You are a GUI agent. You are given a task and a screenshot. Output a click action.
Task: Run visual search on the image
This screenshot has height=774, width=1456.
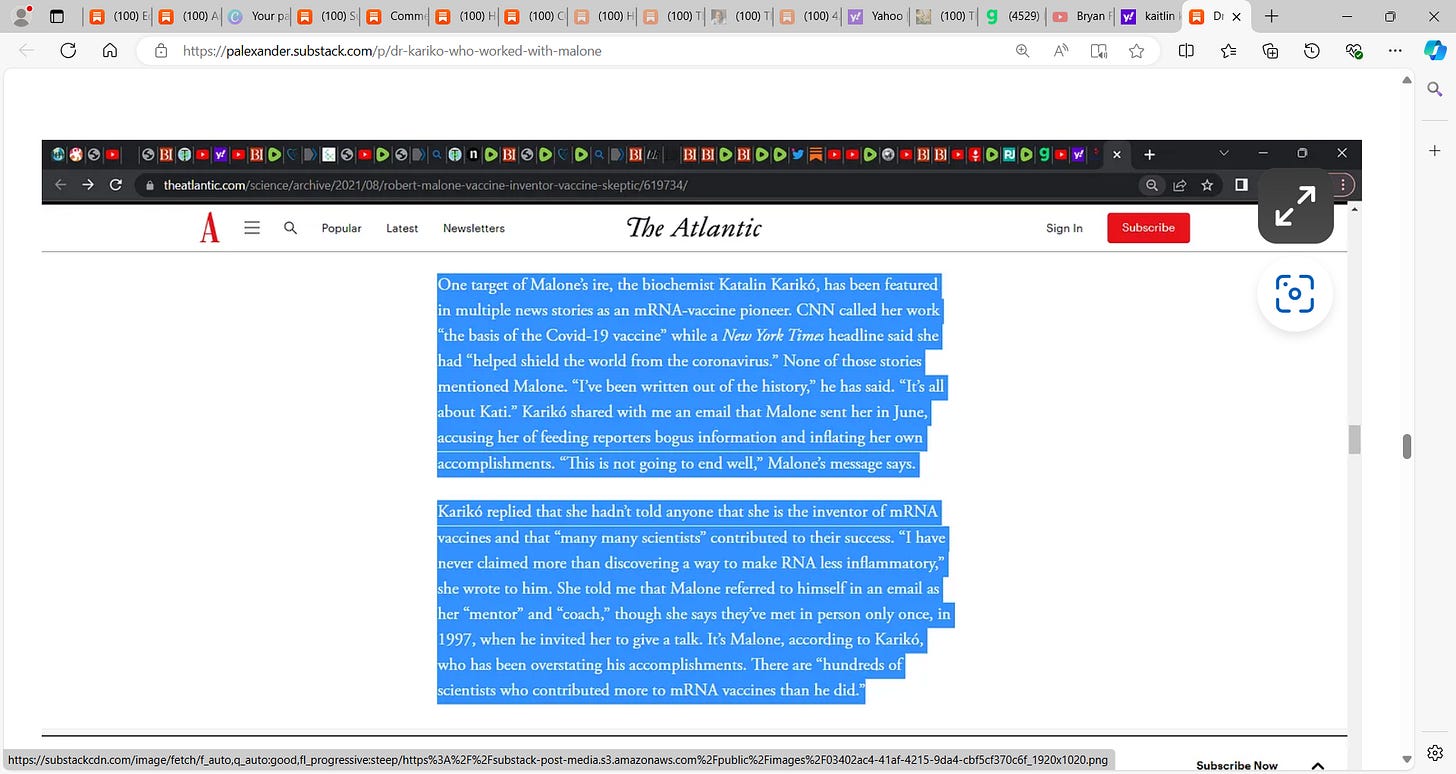[1295, 293]
